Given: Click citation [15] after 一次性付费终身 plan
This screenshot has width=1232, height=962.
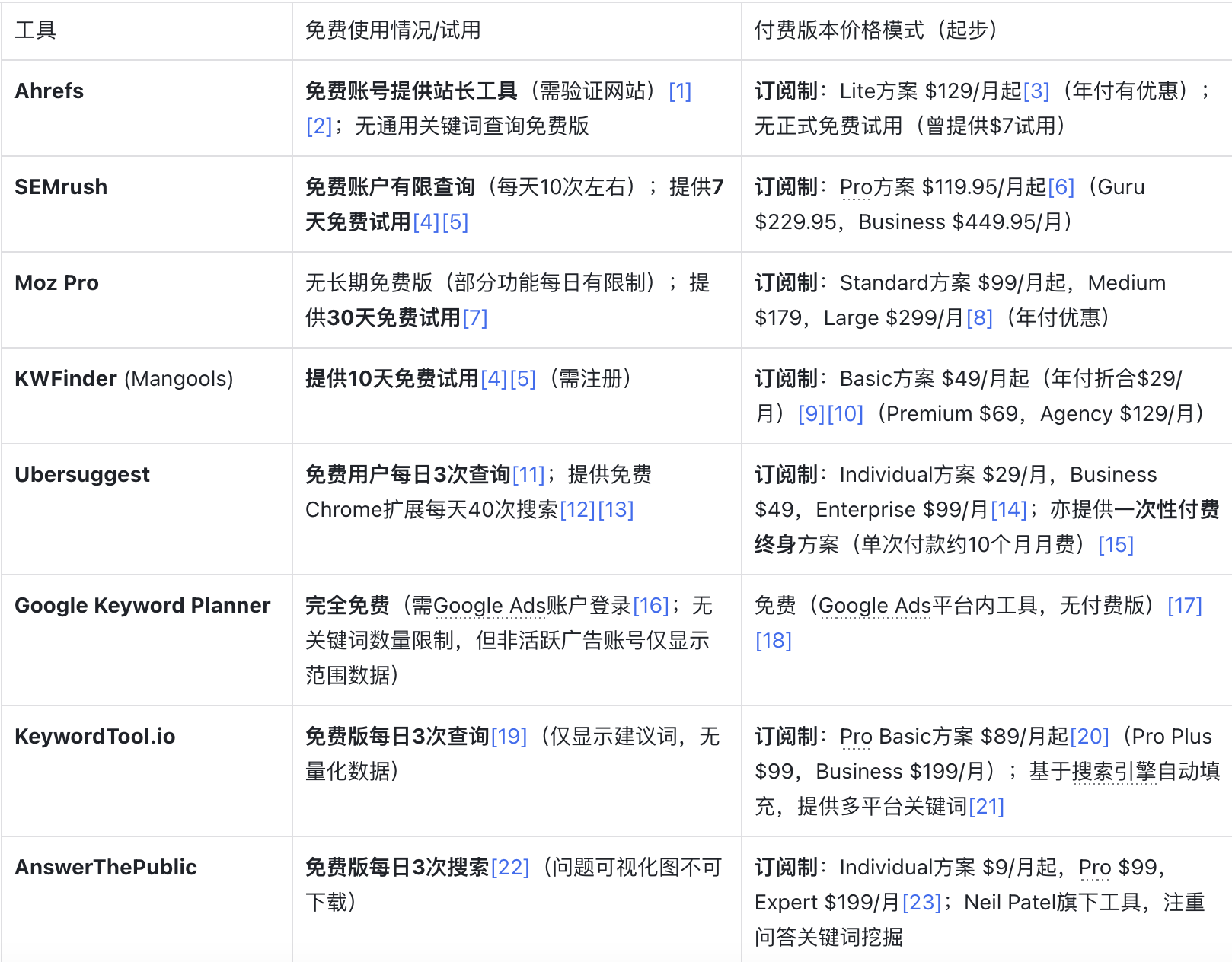Looking at the screenshot, I should pyautogui.click(x=1116, y=544).
